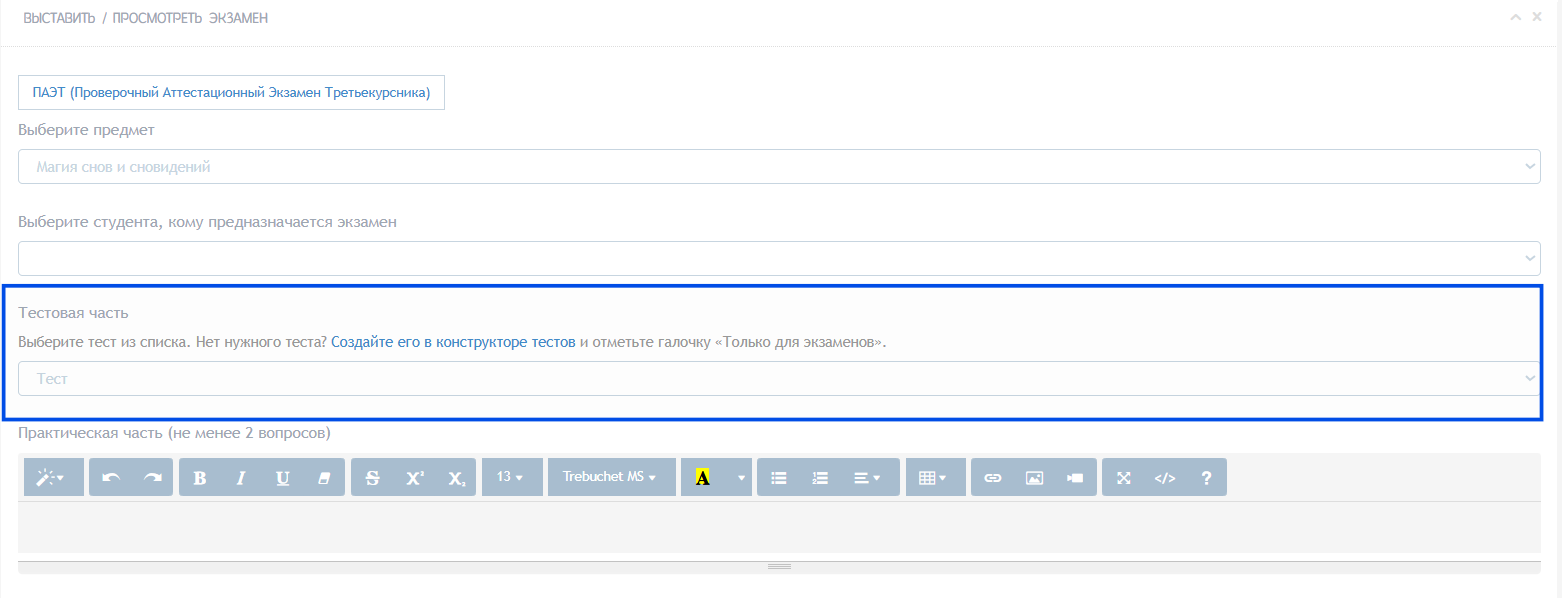1562x598 pixels.
Task: Click into the practical part text area
Action: tap(779, 527)
